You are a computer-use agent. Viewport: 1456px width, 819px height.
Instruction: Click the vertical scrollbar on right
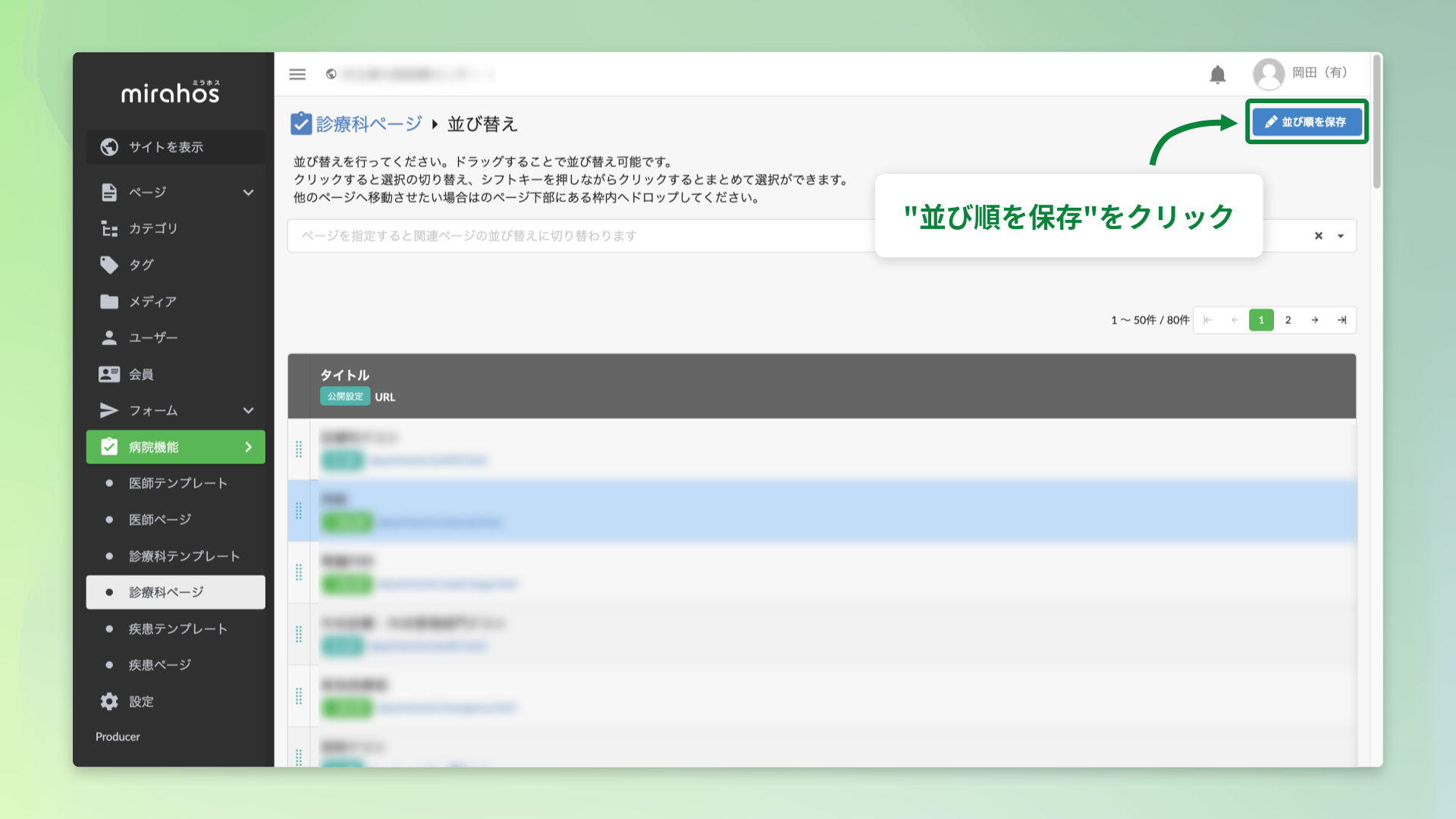click(x=1376, y=121)
